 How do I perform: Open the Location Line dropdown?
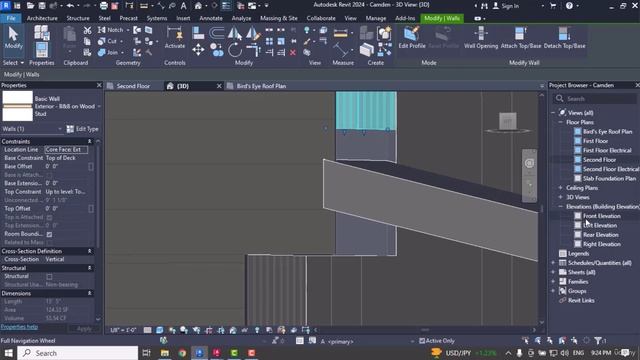pyautogui.click(x=66, y=149)
